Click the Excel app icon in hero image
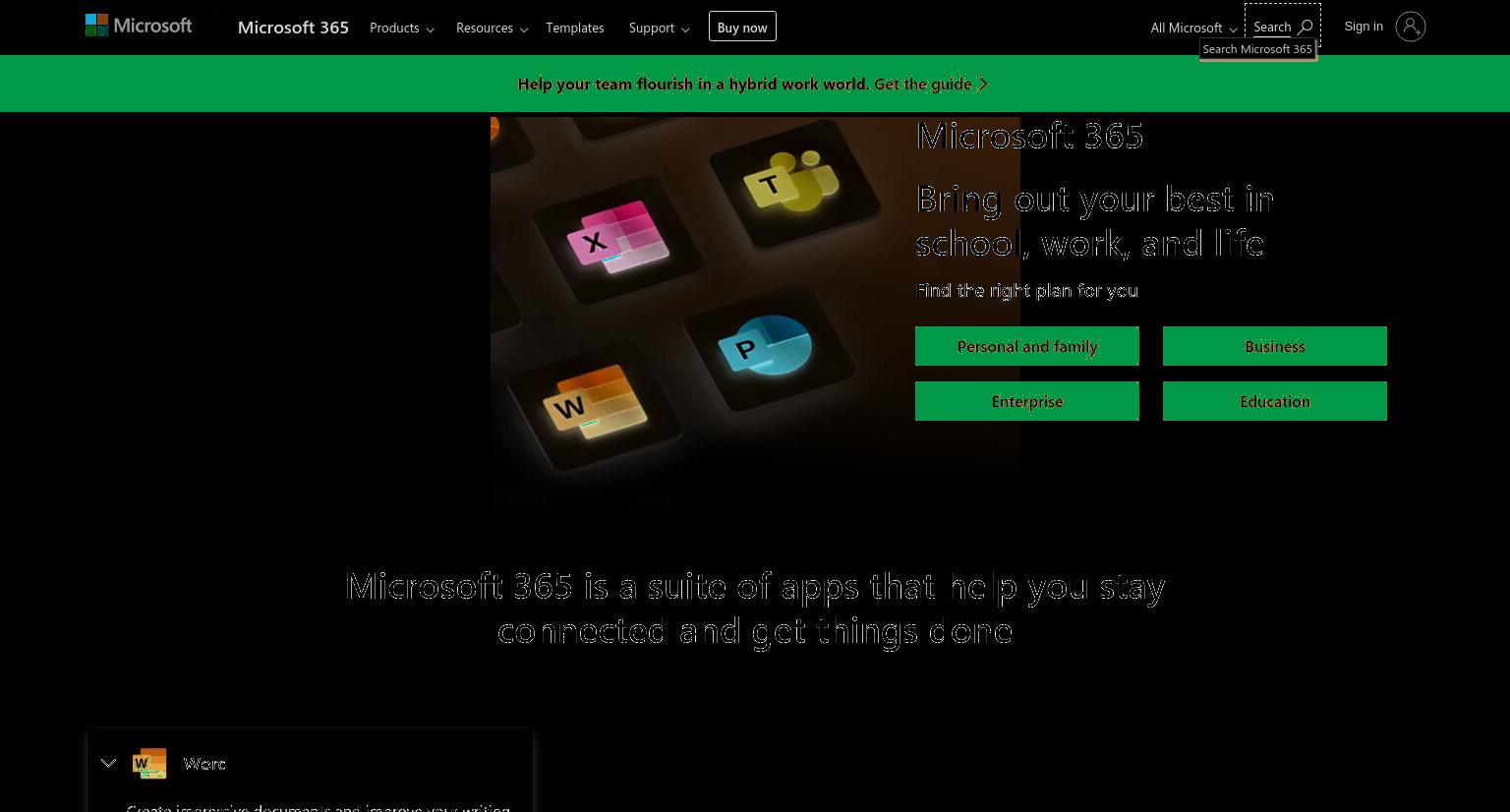Screen dimensions: 1510x812 pyautogui.click(x=617, y=237)
